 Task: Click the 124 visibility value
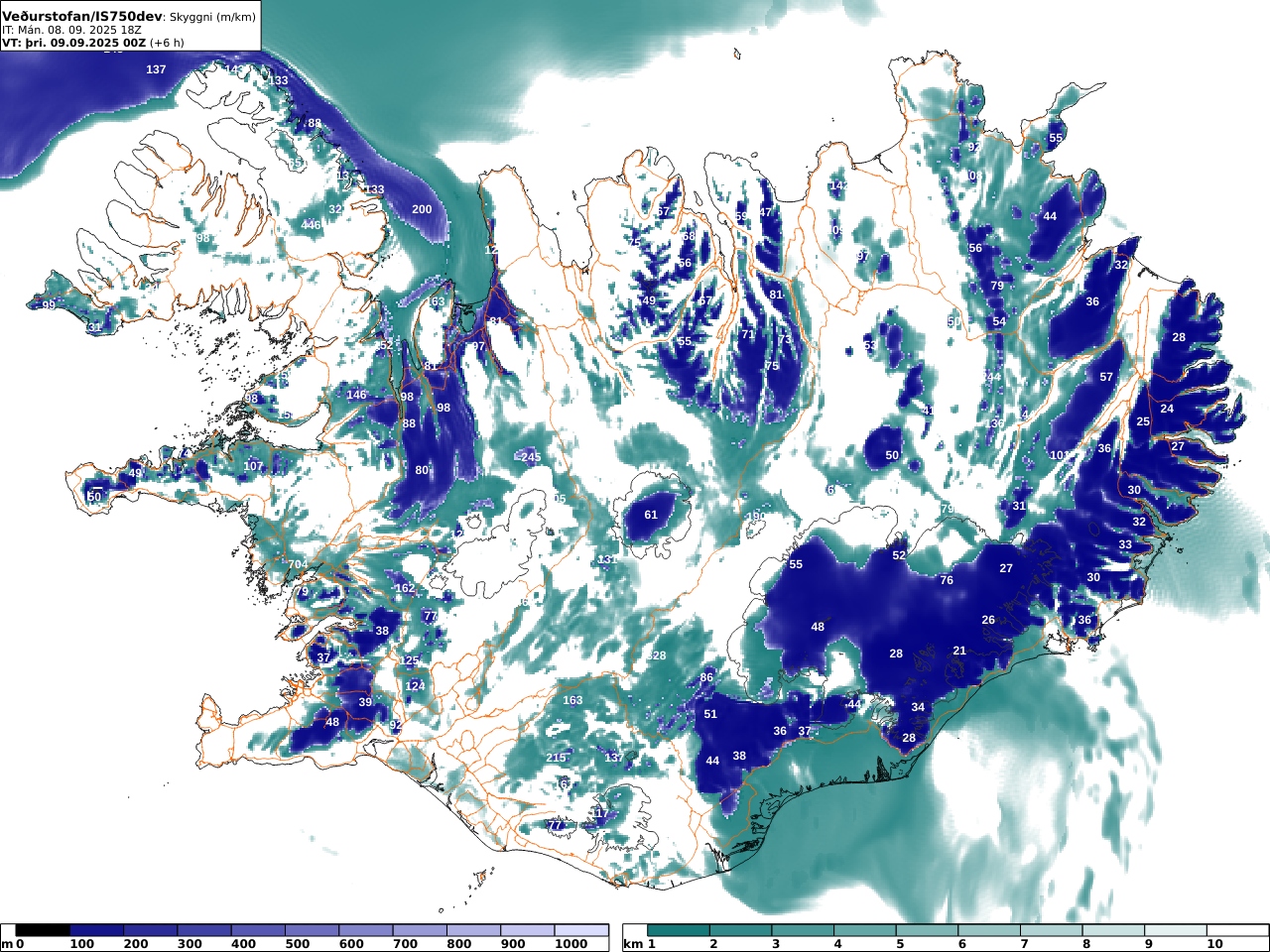[415, 686]
